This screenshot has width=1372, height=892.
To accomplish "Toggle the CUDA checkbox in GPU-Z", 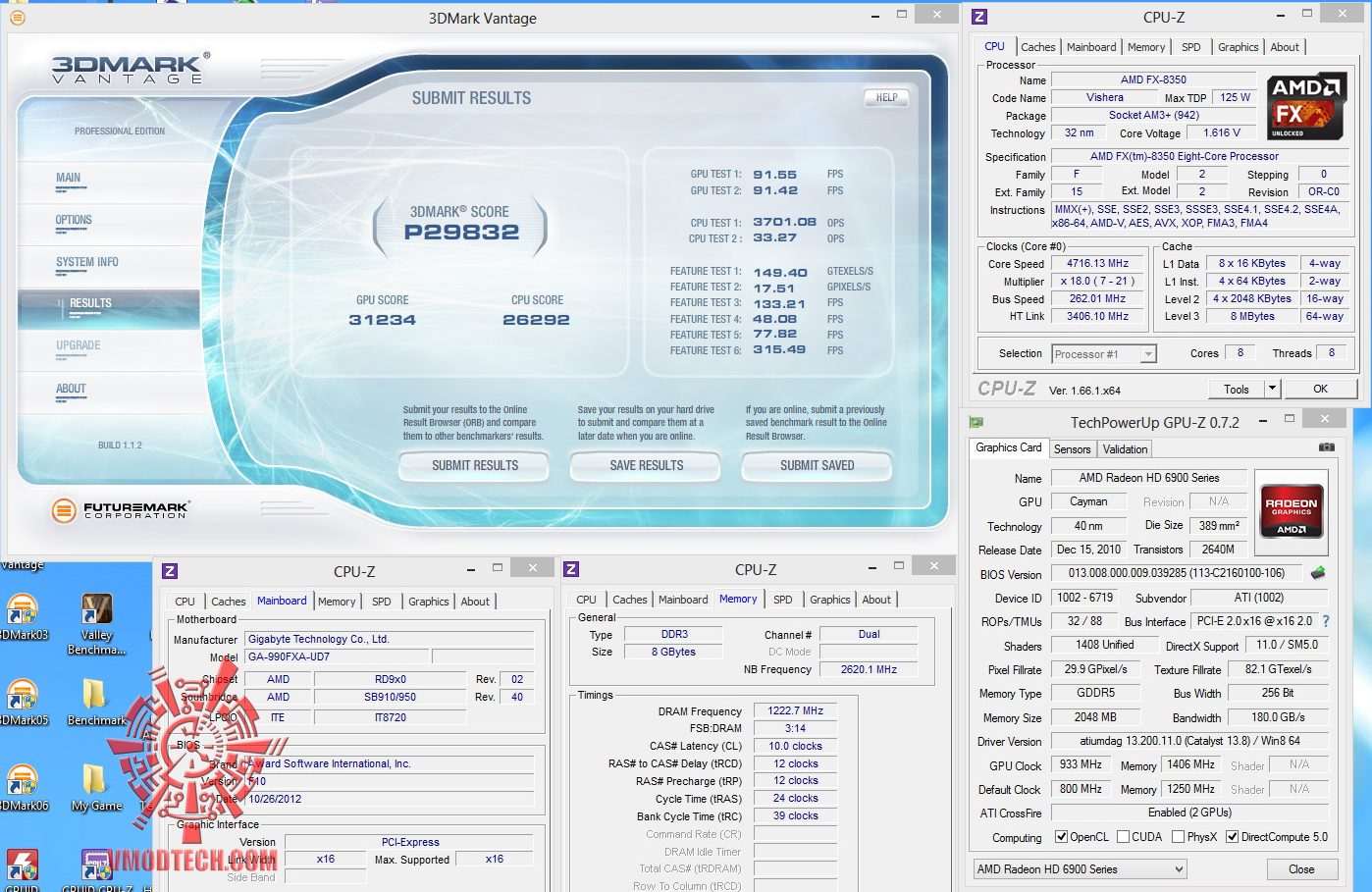I will [1123, 837].
